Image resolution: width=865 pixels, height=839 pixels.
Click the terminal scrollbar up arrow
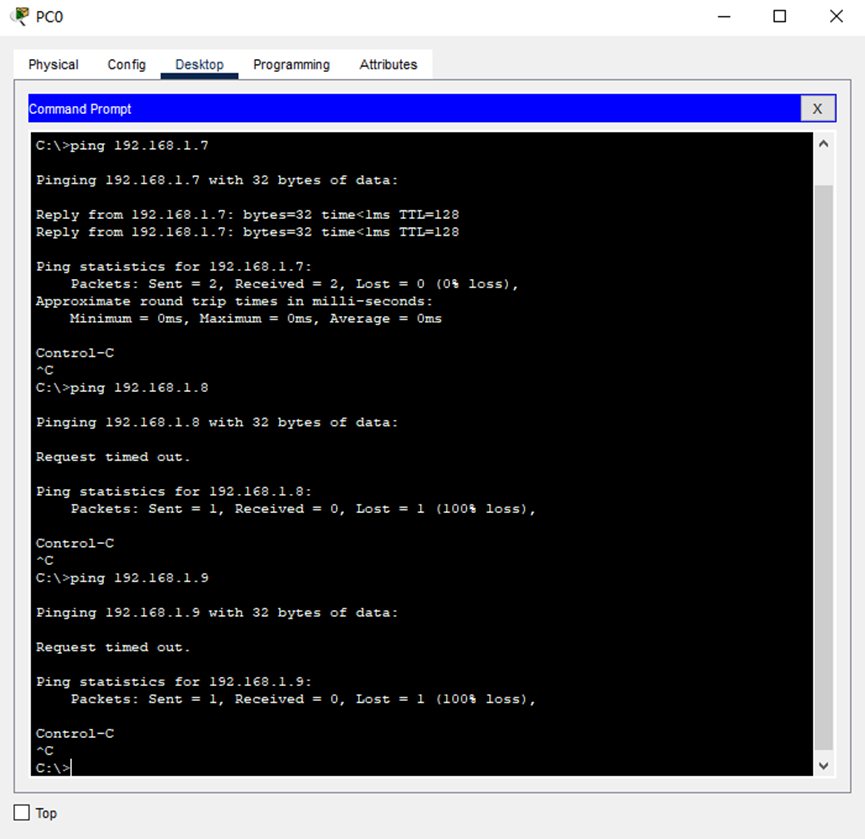click(x=824, y=145)
